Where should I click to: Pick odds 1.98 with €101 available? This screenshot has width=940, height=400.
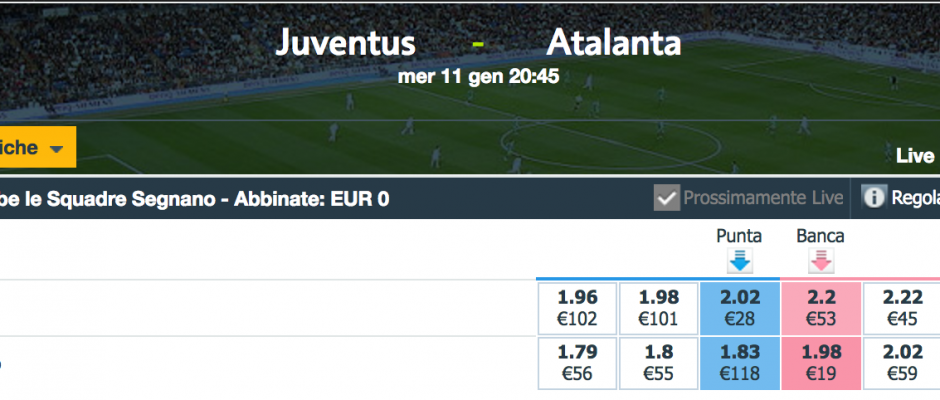(658, 308)
